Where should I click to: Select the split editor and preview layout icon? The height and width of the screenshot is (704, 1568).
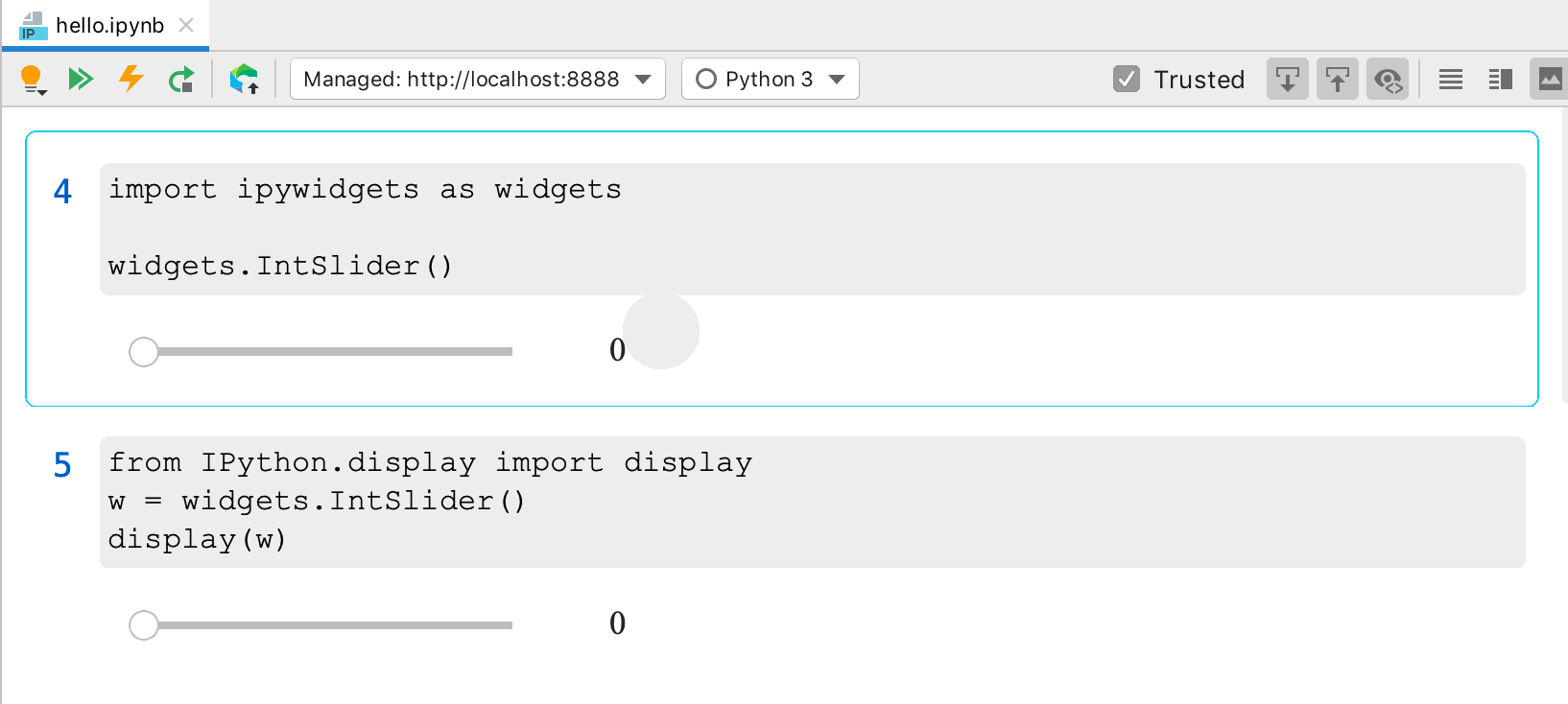coord(1499,79)
